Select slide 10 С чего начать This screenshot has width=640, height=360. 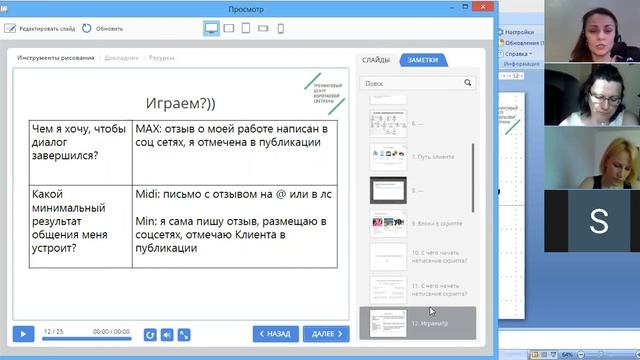point(418,257)
